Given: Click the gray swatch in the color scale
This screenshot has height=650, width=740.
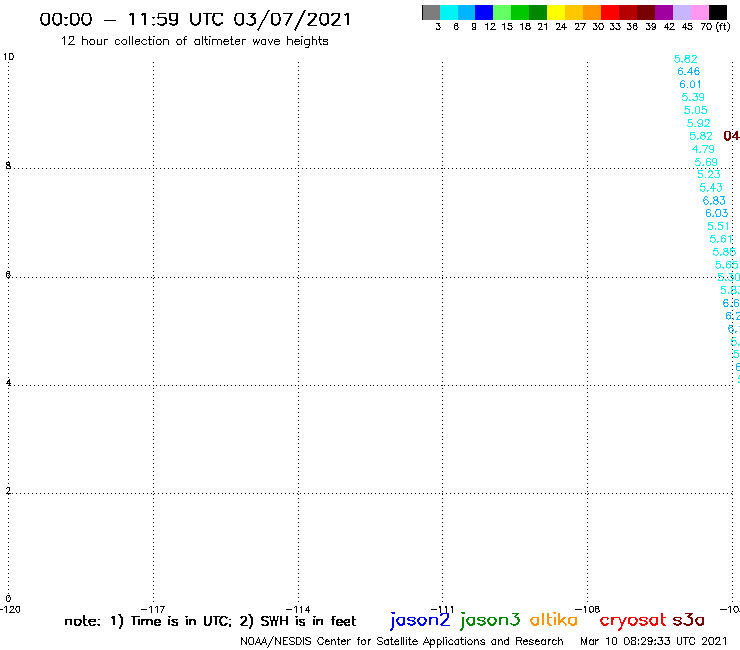Looking at the screenshot, I should point(431,12).
